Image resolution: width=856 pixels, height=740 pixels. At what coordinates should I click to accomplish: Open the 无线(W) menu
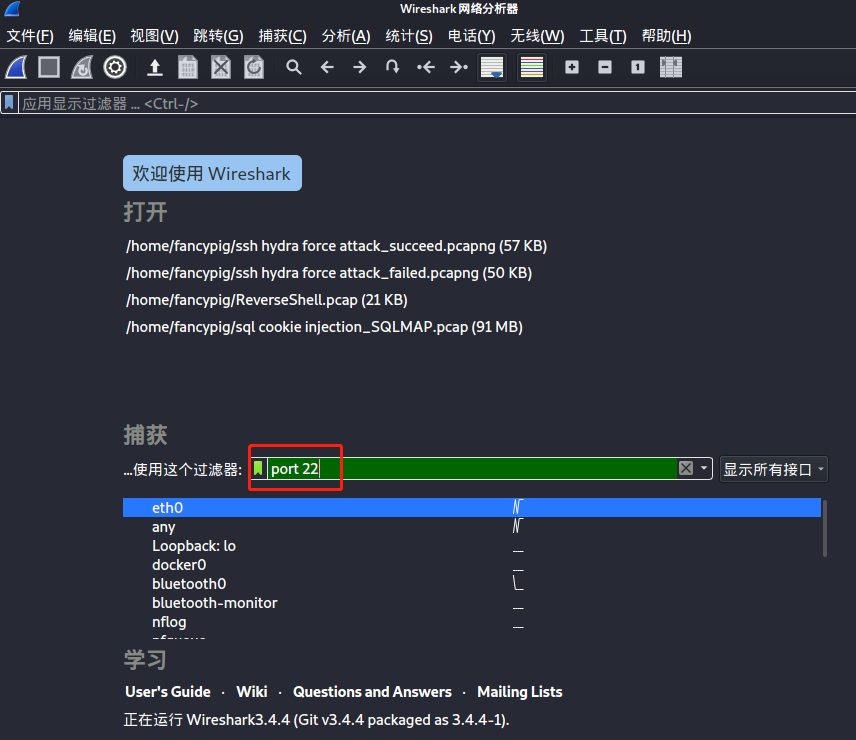pyautogui.click(x=537, y=36)
